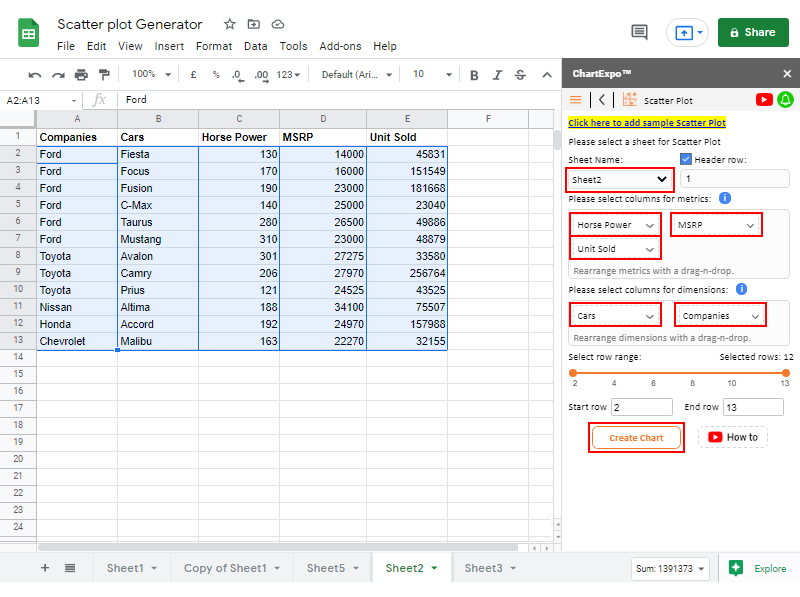Open the File menu

click(66, 46)
